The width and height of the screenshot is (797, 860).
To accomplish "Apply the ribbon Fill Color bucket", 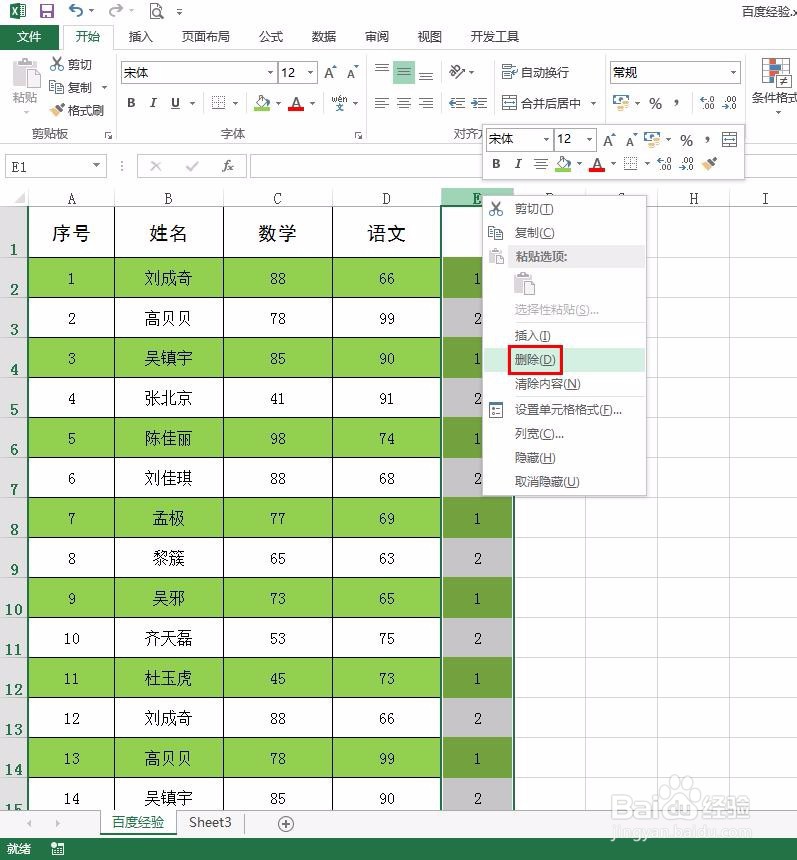I will [x=262, y=103].
